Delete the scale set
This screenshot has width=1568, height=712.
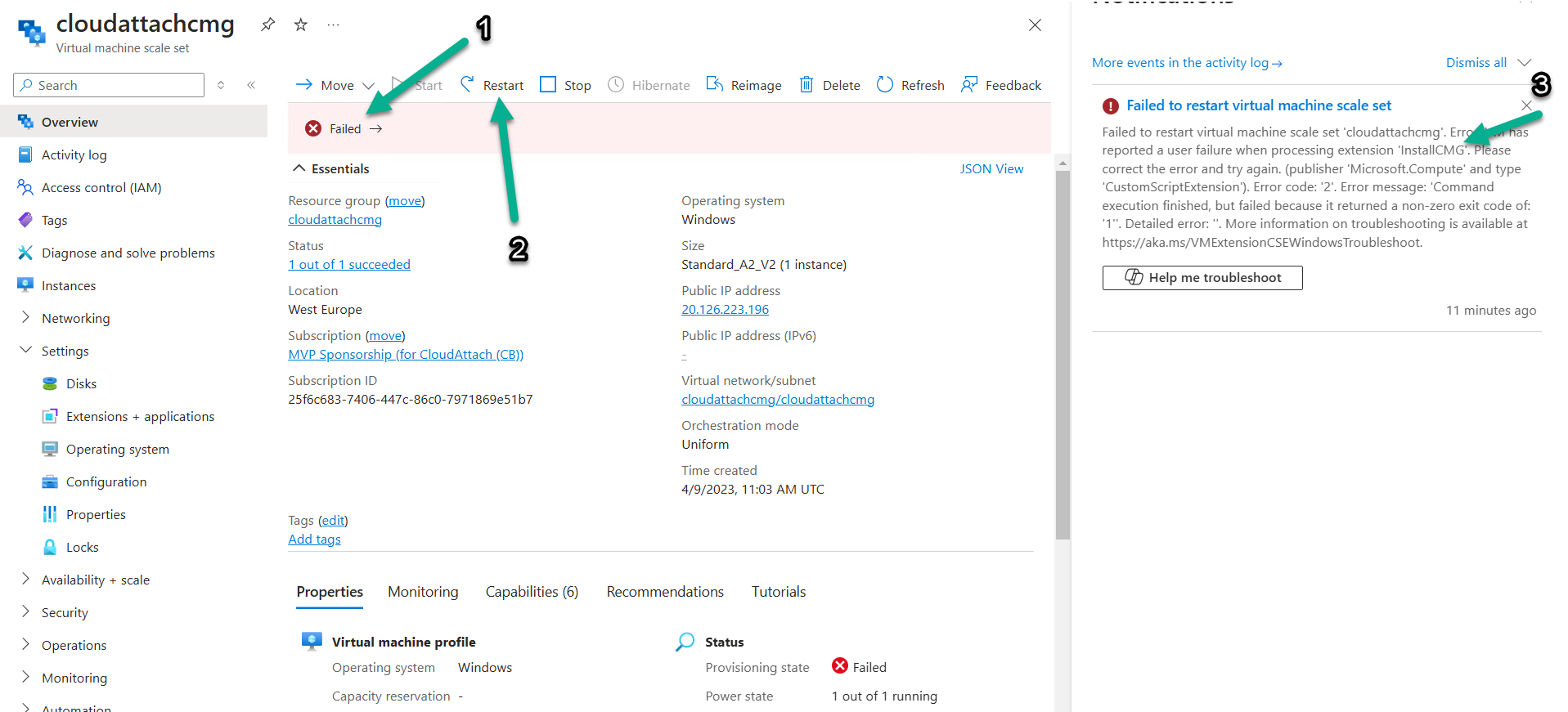click(829, 85)
